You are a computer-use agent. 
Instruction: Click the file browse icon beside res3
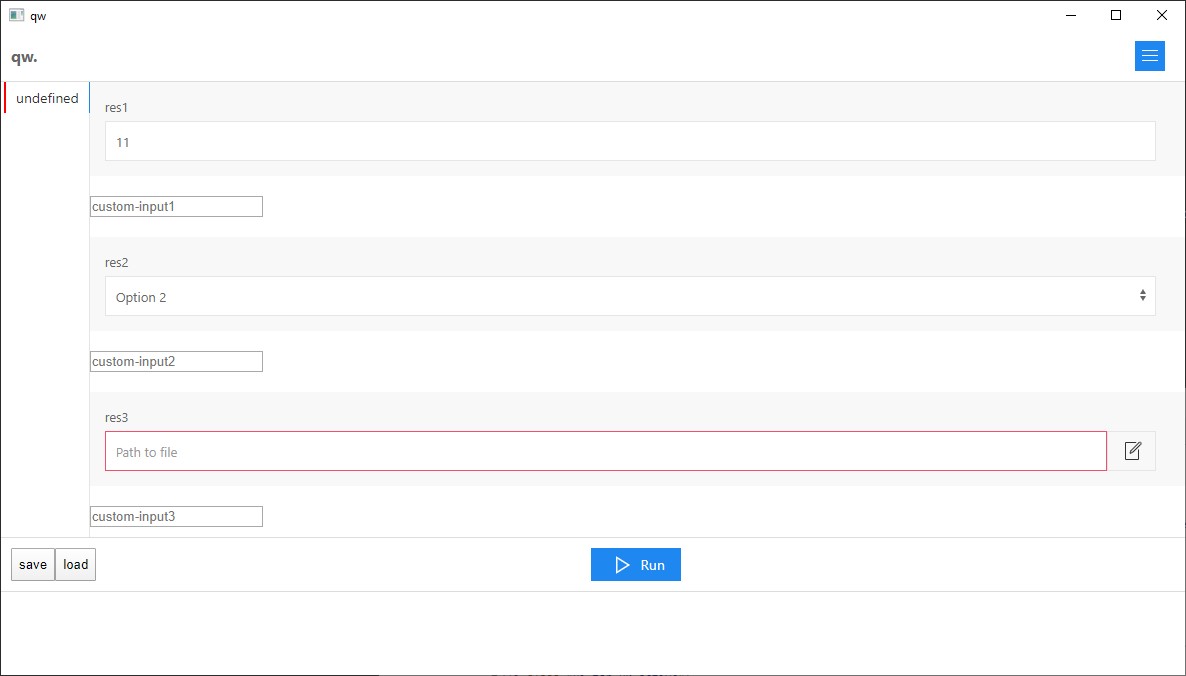pos(1132,451)
